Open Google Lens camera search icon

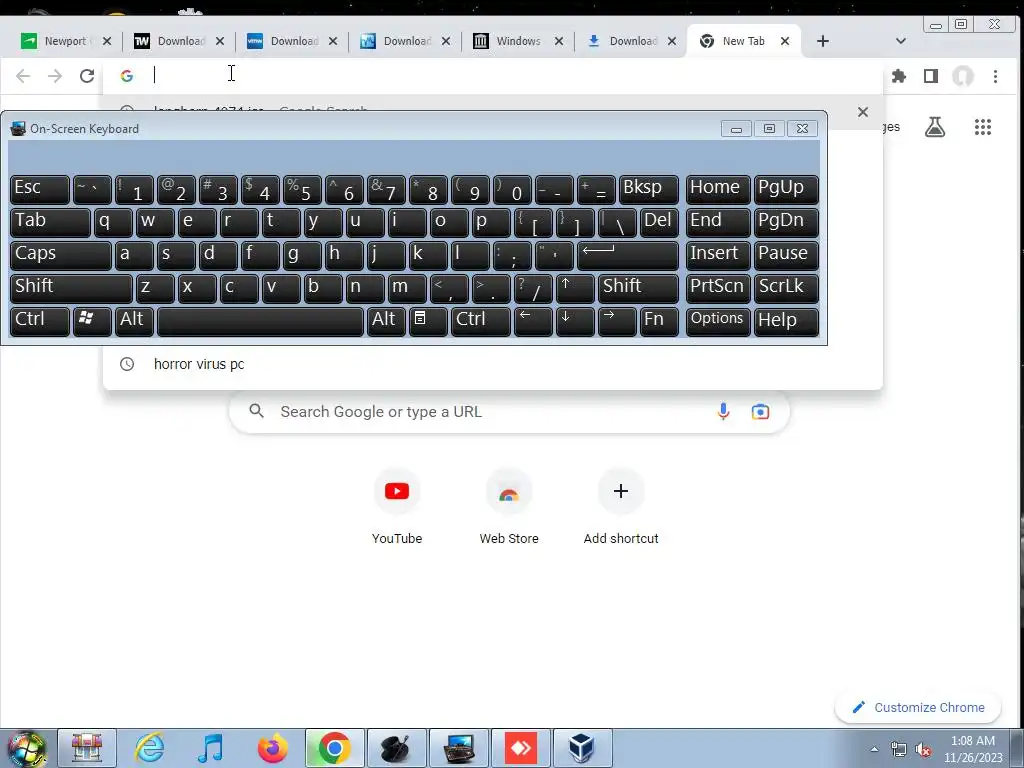coord(760,411)
